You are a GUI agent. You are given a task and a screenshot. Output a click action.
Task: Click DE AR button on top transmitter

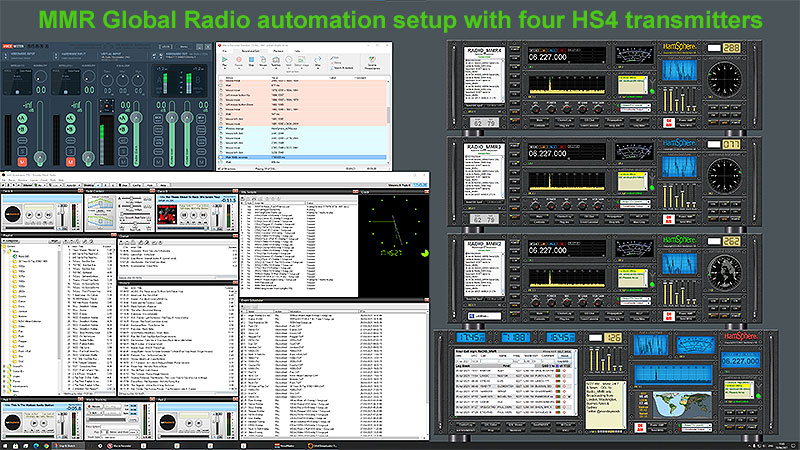click(x=668, y=122)
